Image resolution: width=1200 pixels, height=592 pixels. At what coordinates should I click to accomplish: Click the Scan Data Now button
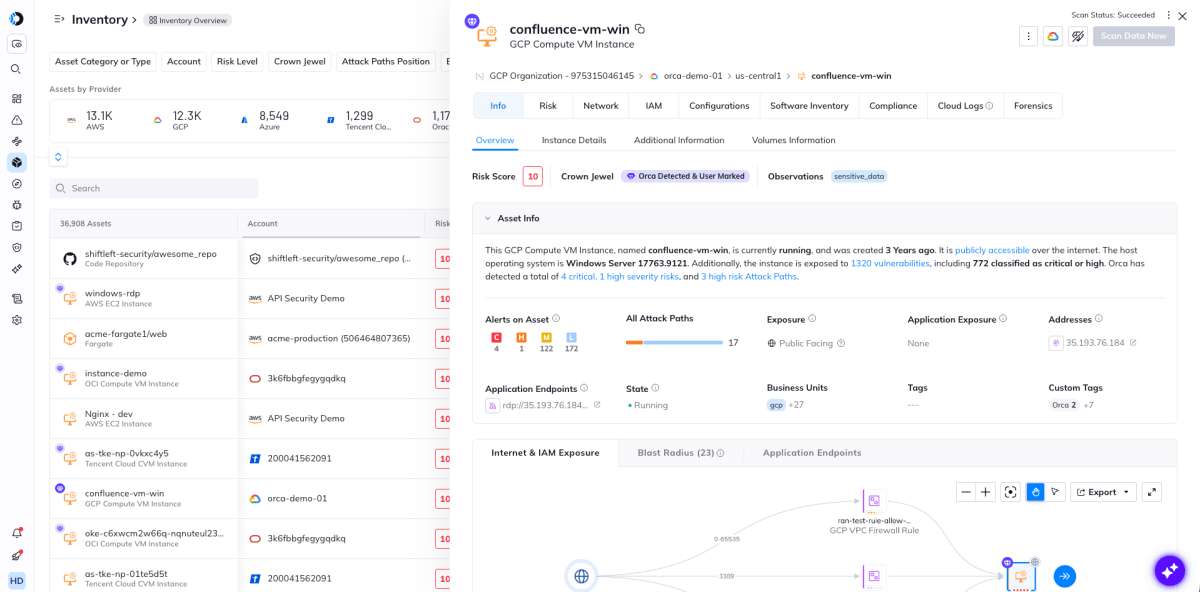coord(1134,36)
